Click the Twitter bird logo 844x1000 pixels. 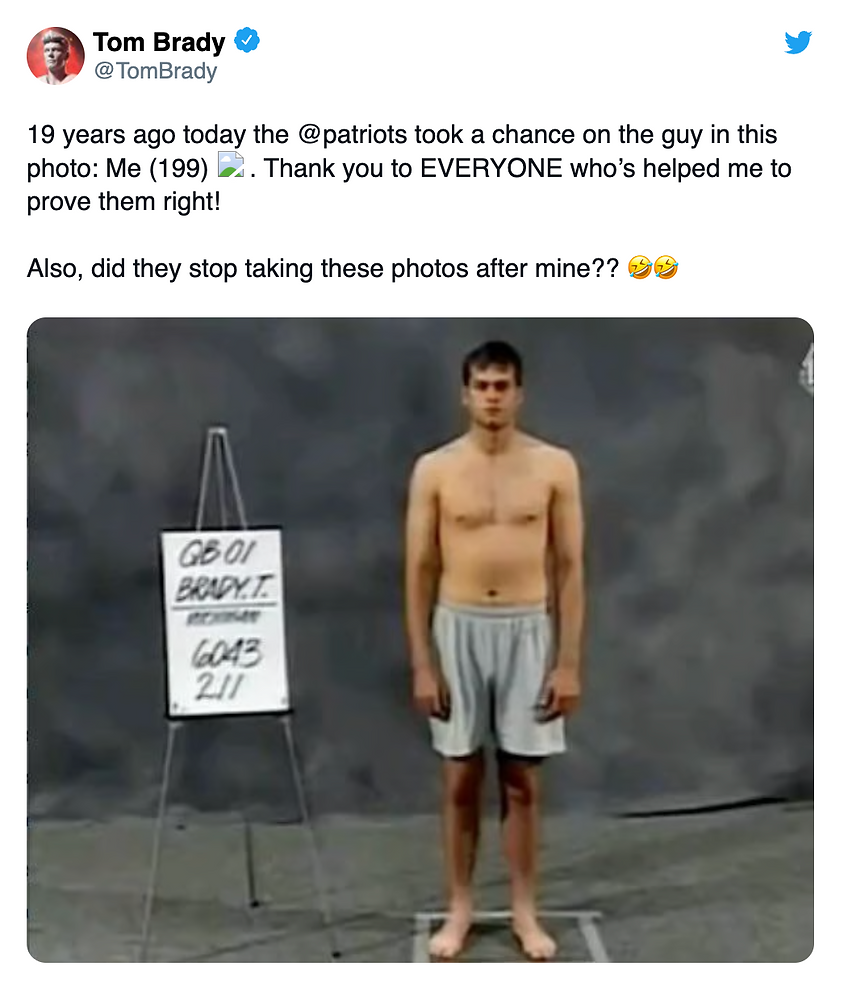[797, 43]
